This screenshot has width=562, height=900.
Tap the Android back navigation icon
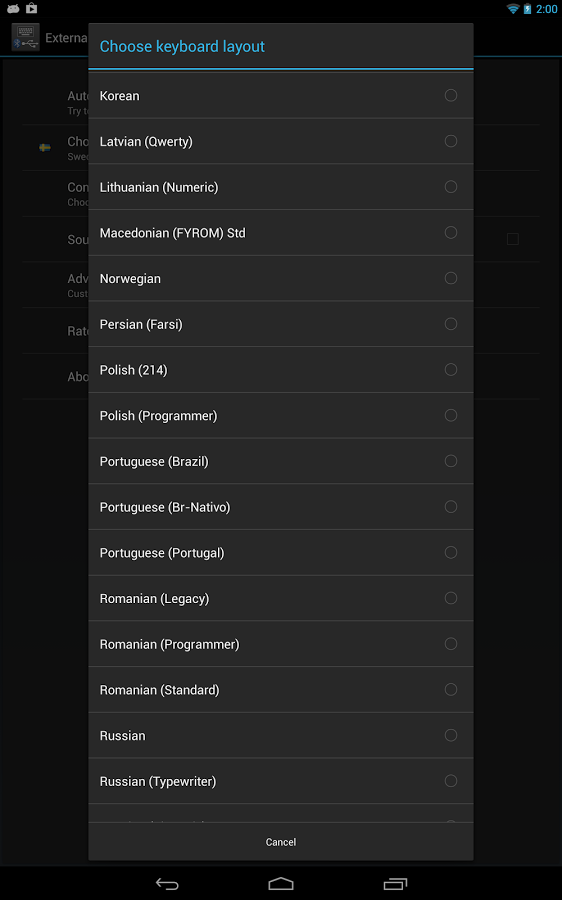pos(167,884)
